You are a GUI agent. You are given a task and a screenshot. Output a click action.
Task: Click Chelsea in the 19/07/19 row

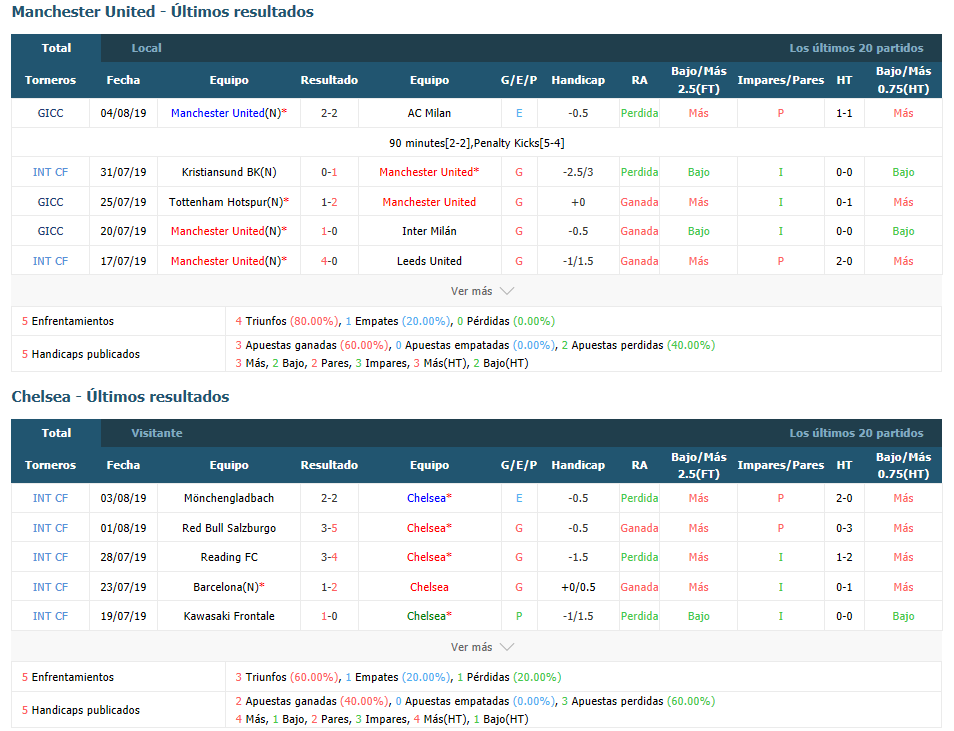pos(429,616)
